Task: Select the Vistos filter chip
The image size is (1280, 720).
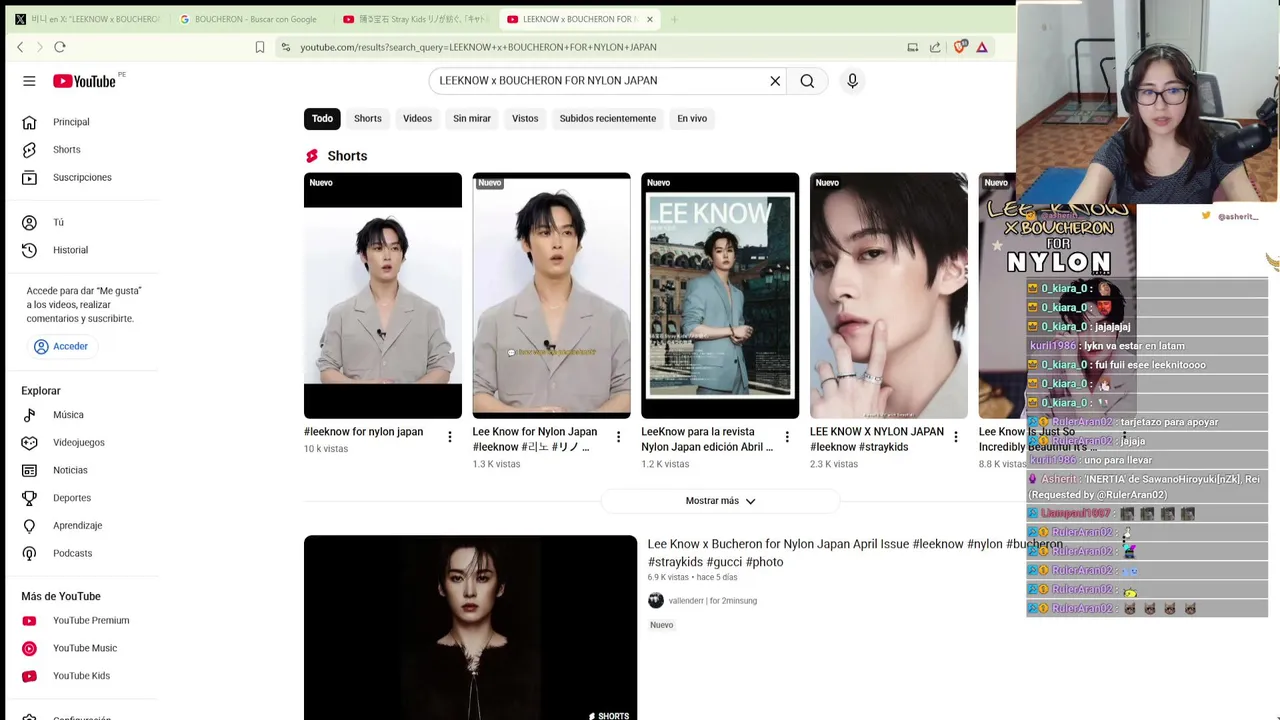Action: pos(525,119)
